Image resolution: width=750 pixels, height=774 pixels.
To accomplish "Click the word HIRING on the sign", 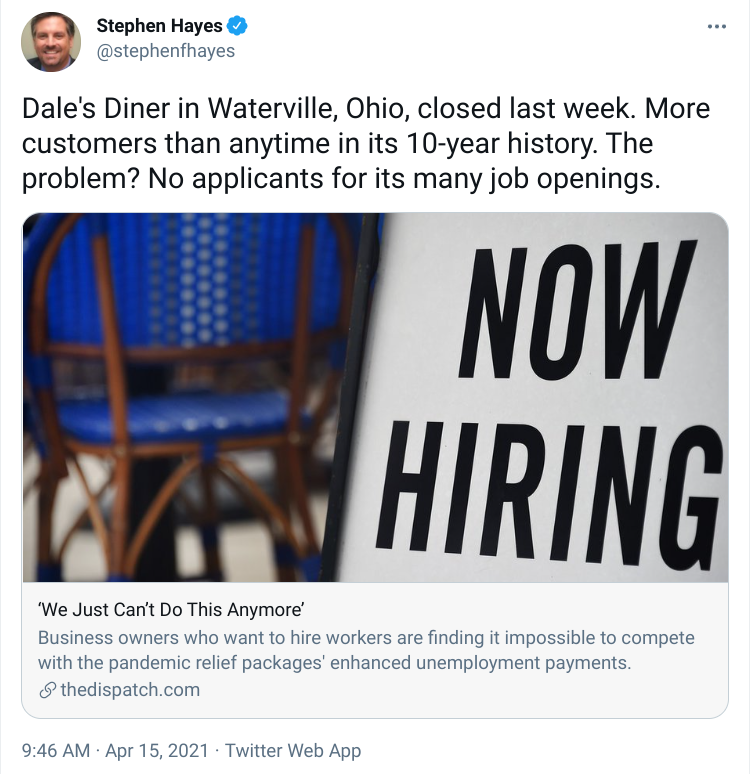I will (x=548, y=496).
